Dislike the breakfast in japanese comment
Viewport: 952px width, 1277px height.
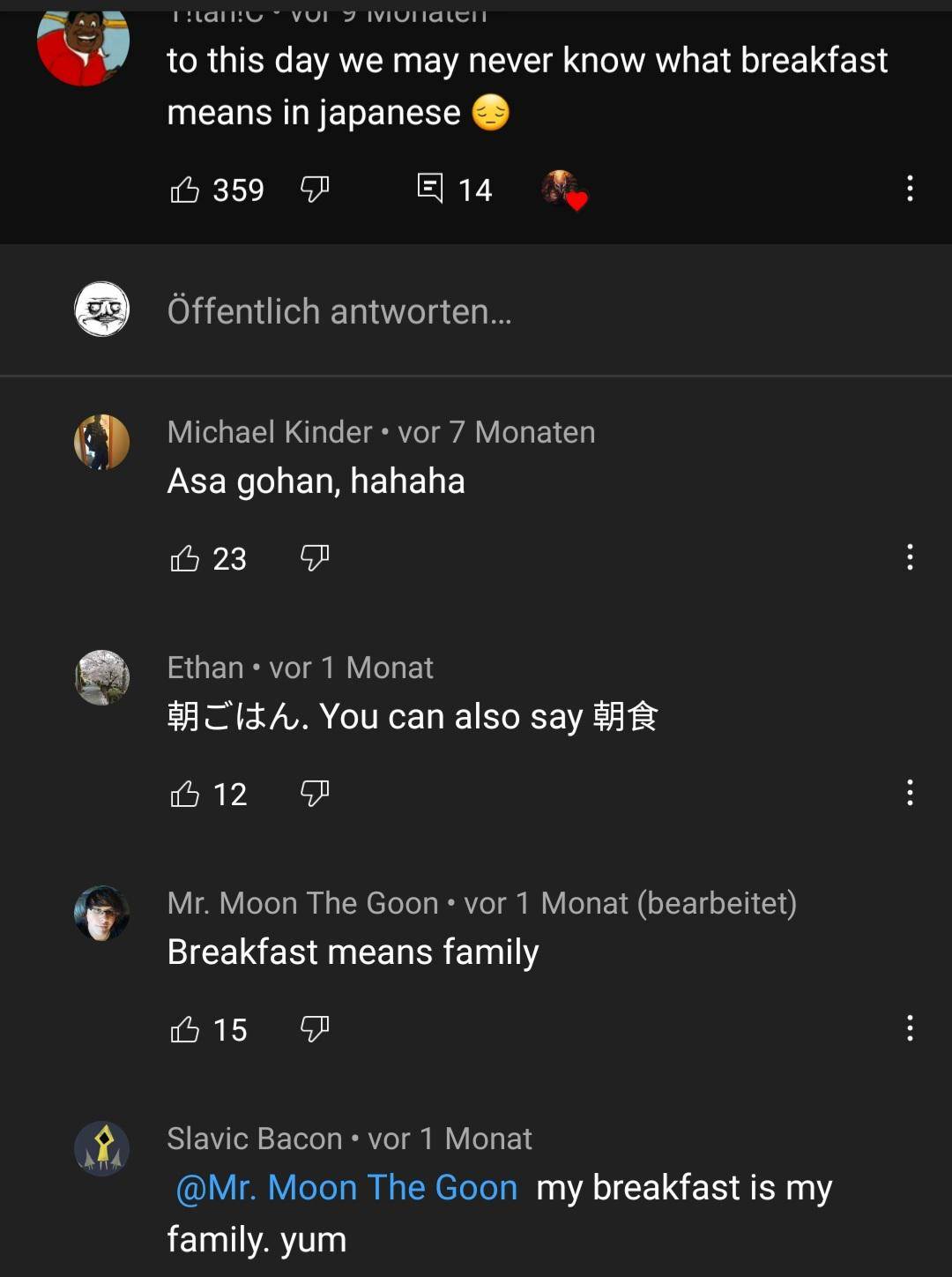point(315,189)
